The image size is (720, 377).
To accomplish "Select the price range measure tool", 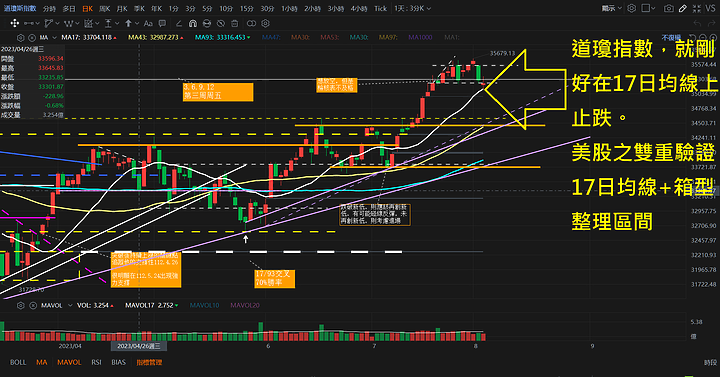I will (x=108, y=23).
